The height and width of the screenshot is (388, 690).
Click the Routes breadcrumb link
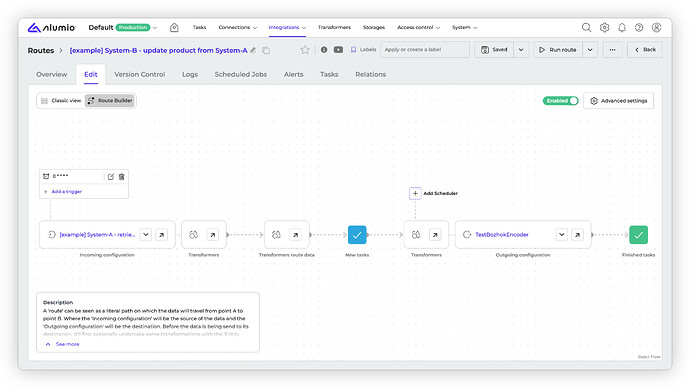click(41, 50)
